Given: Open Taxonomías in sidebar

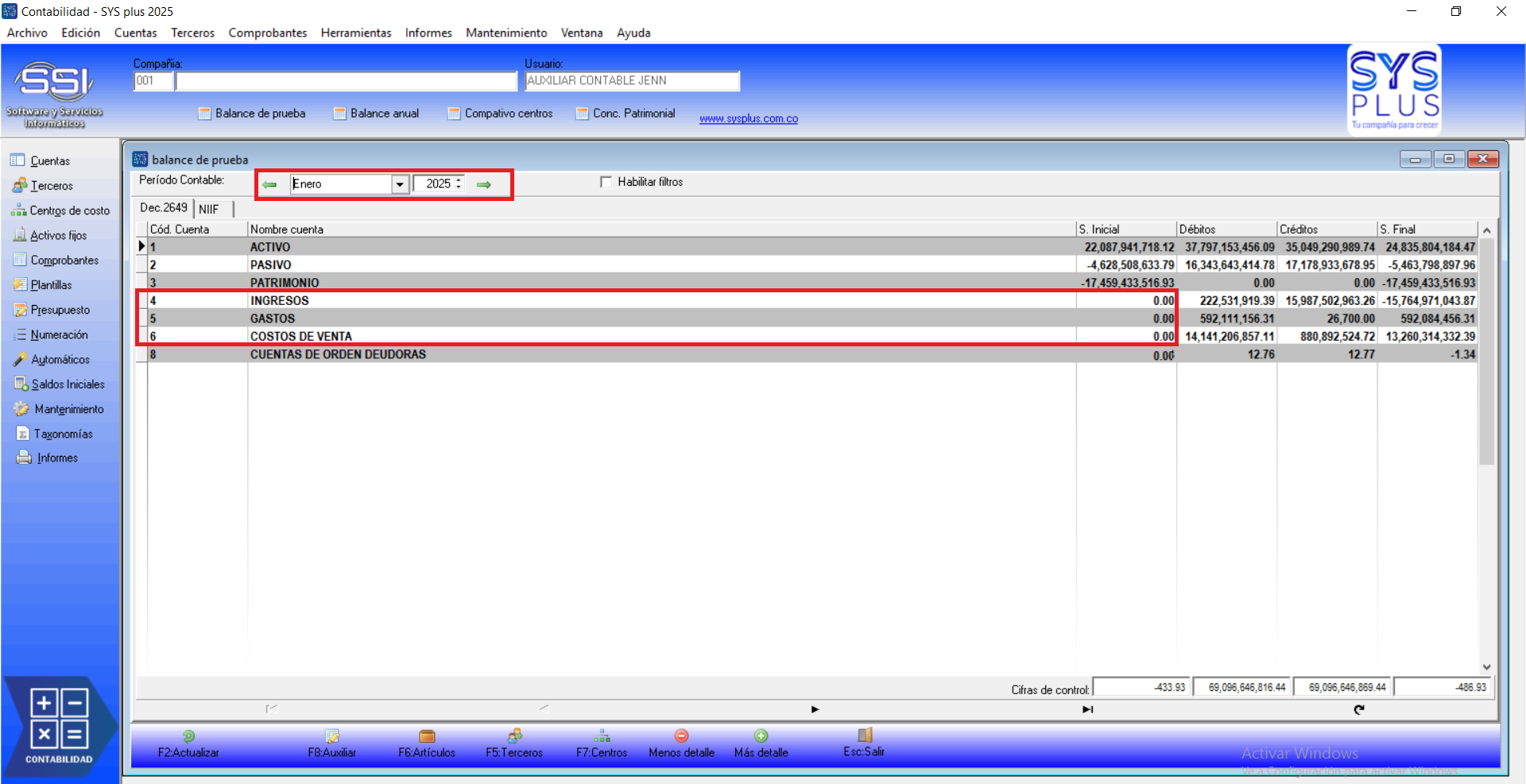Looking at the screenshot, I should (x=55, y=434).
